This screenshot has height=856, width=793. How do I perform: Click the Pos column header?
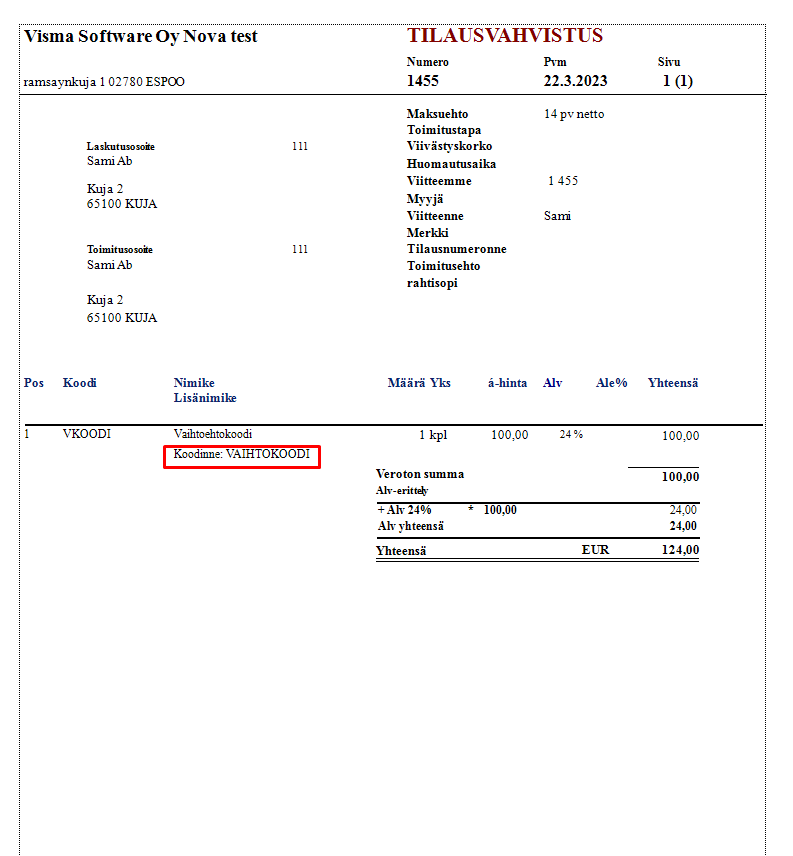[x=34, y=383]
